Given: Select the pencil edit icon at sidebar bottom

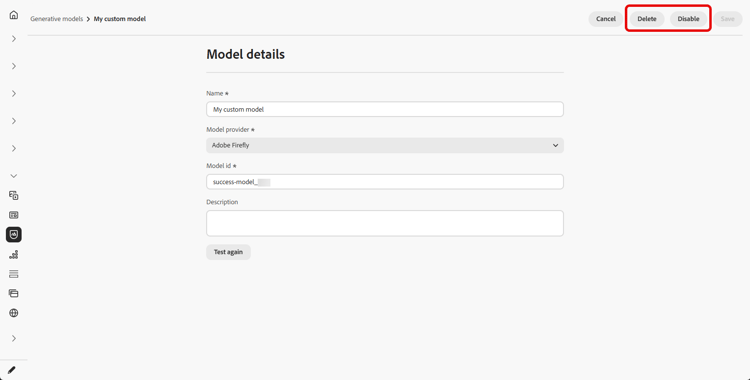Looking at the screenshot, I should [x=12, y=370].
